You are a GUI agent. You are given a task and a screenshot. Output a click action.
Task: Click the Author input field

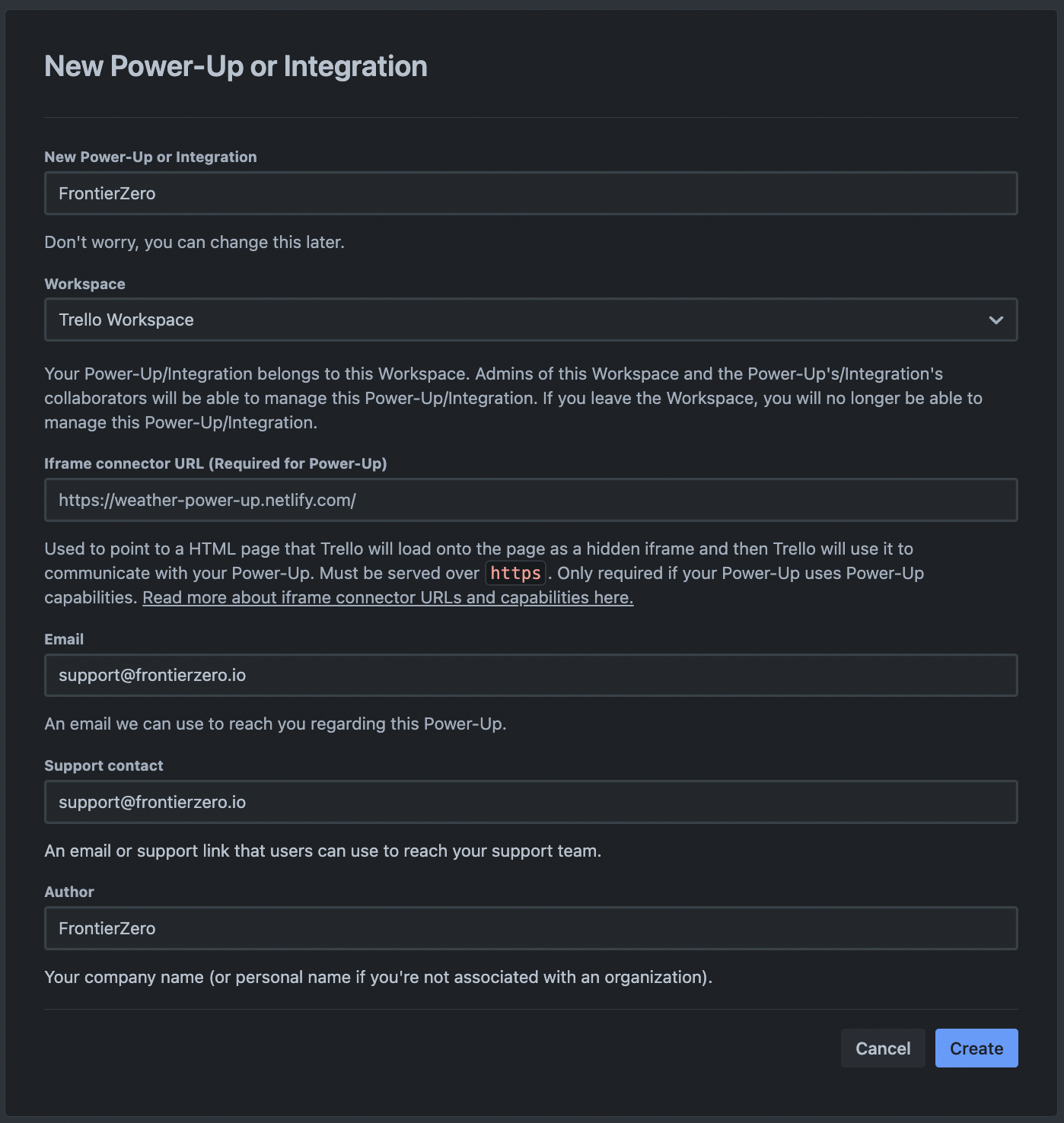coord(530,928)
